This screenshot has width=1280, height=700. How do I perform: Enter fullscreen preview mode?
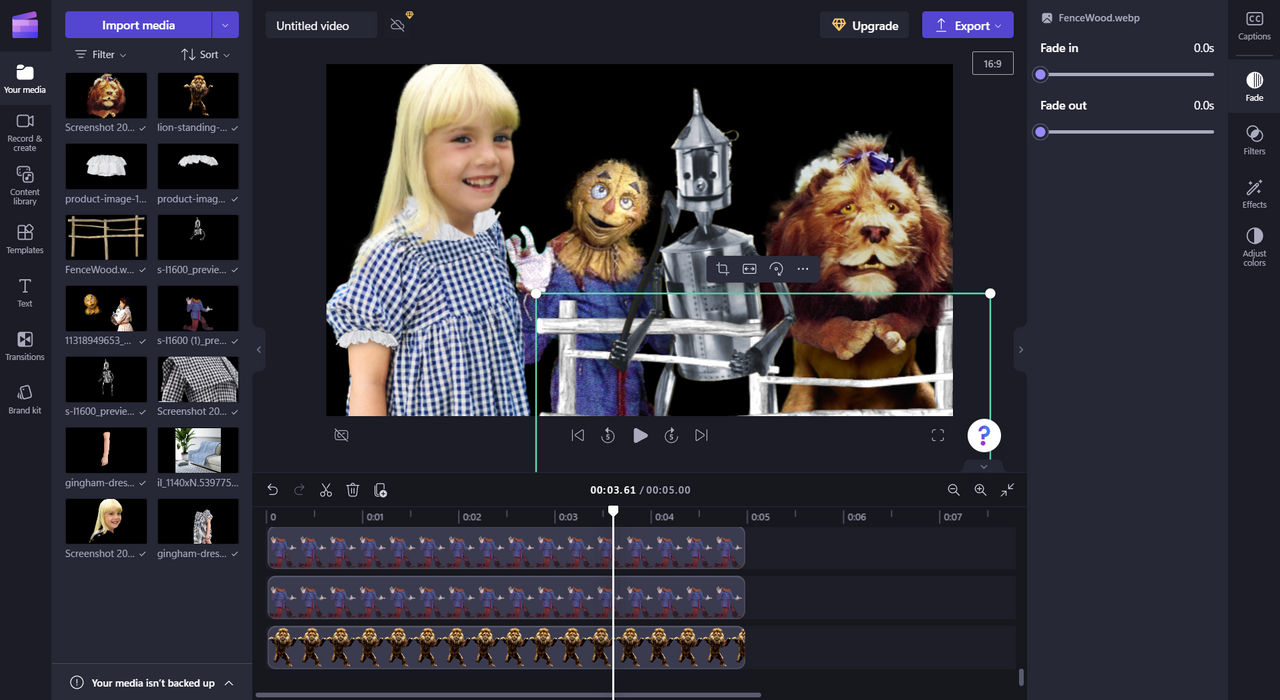[937, 435]
